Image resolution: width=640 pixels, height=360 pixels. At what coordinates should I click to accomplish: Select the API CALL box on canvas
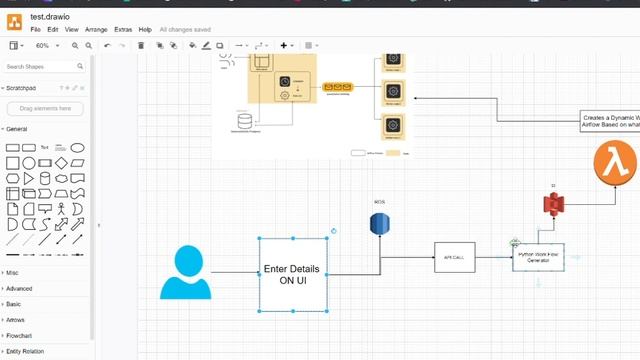click(455, 258)
